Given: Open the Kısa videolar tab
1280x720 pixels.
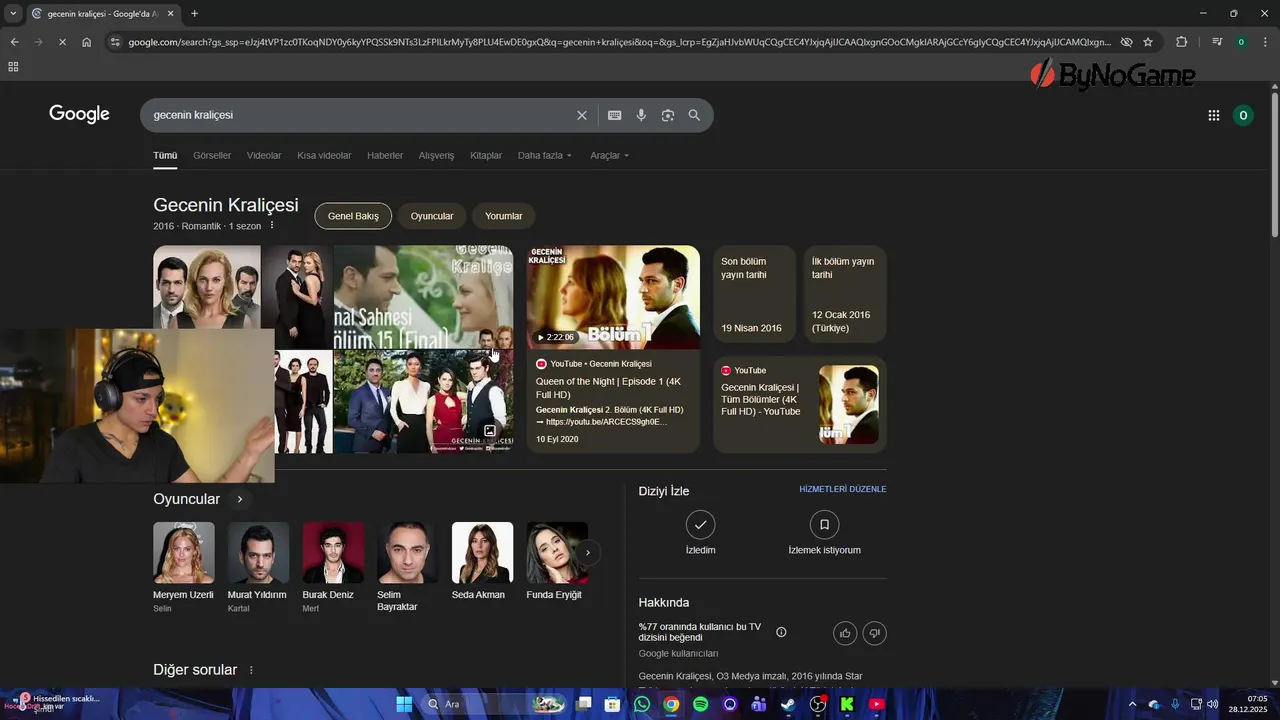Looking at the screenshot, I should [324, 156].
